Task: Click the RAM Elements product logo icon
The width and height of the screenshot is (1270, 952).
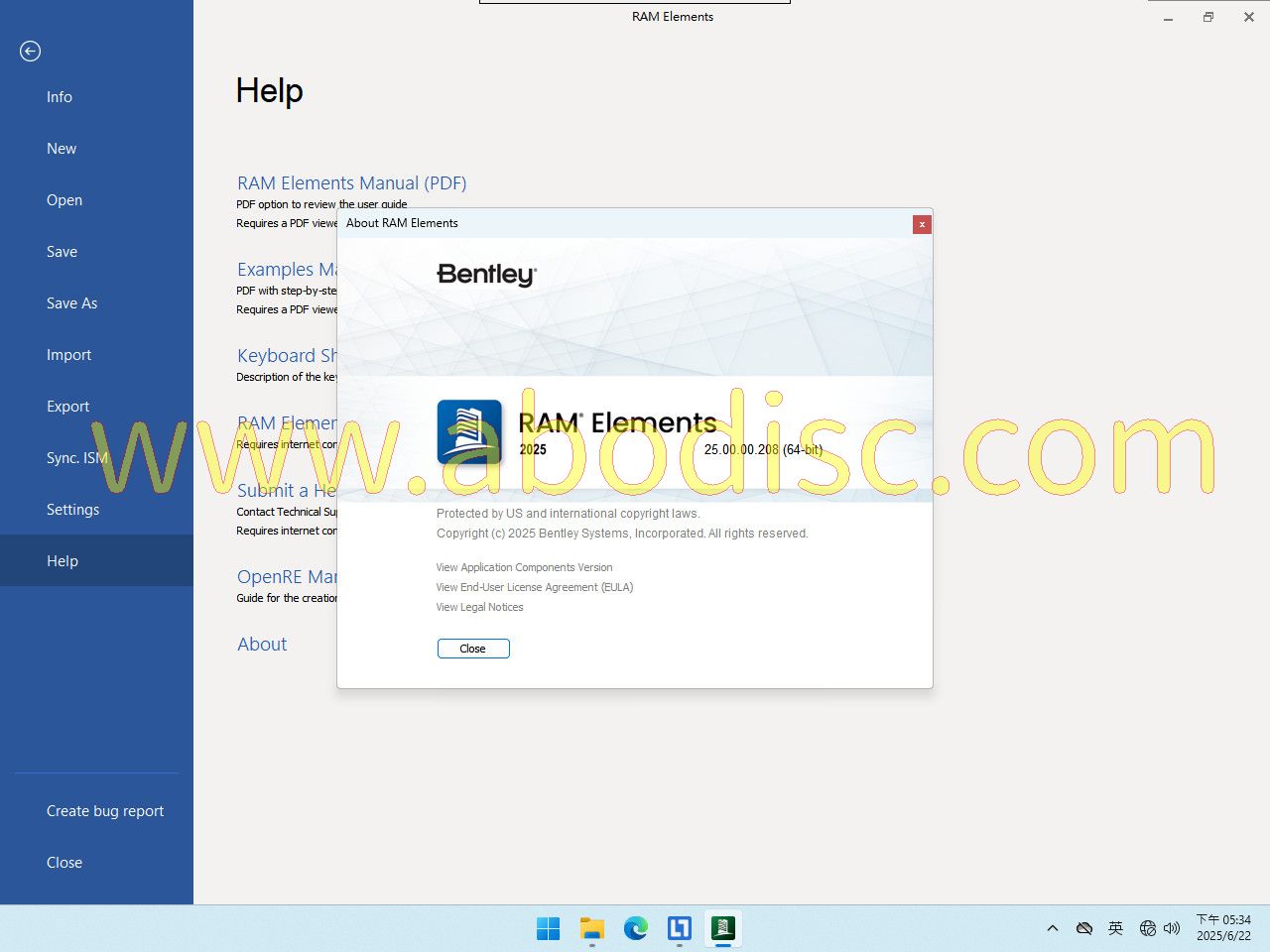Action: pyautogui.click(x=469, y=431)
